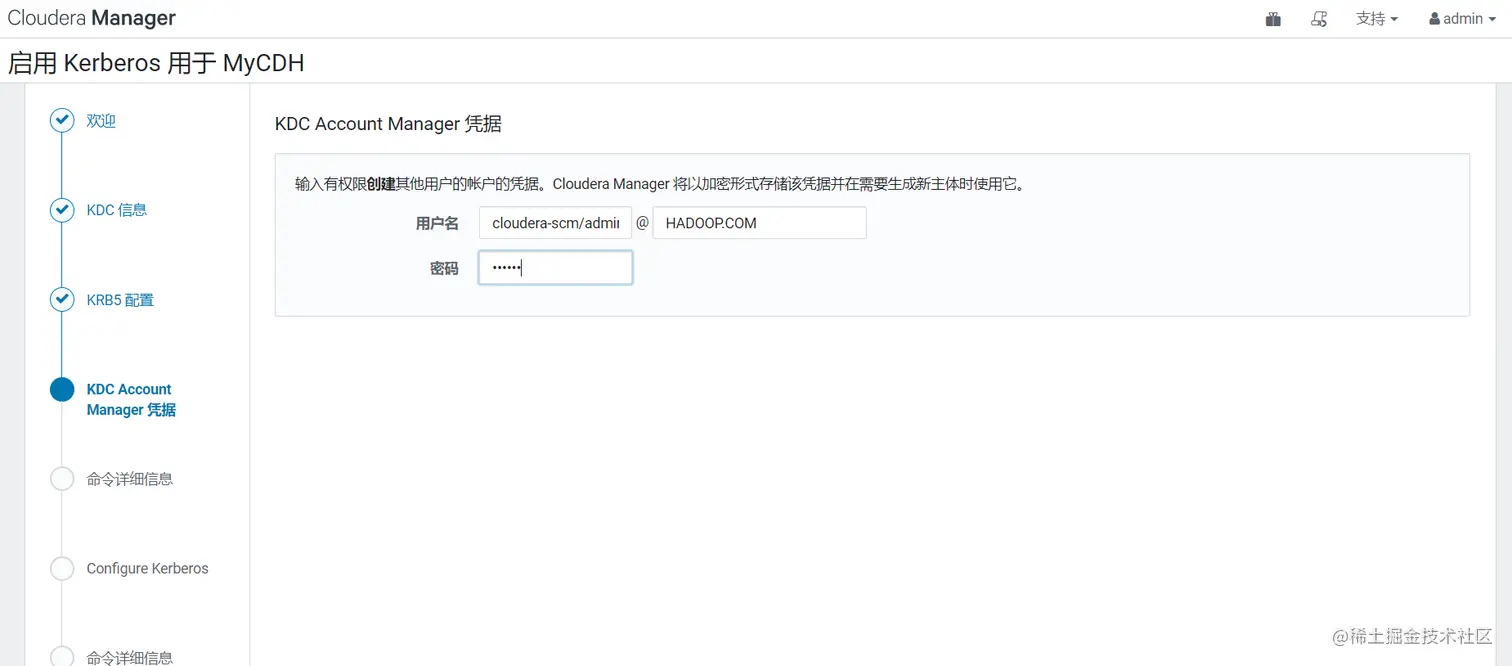Screen dimensions: 1512x666
Task: Open the parcels gift icon in header
Action: tap(1273, 19)
